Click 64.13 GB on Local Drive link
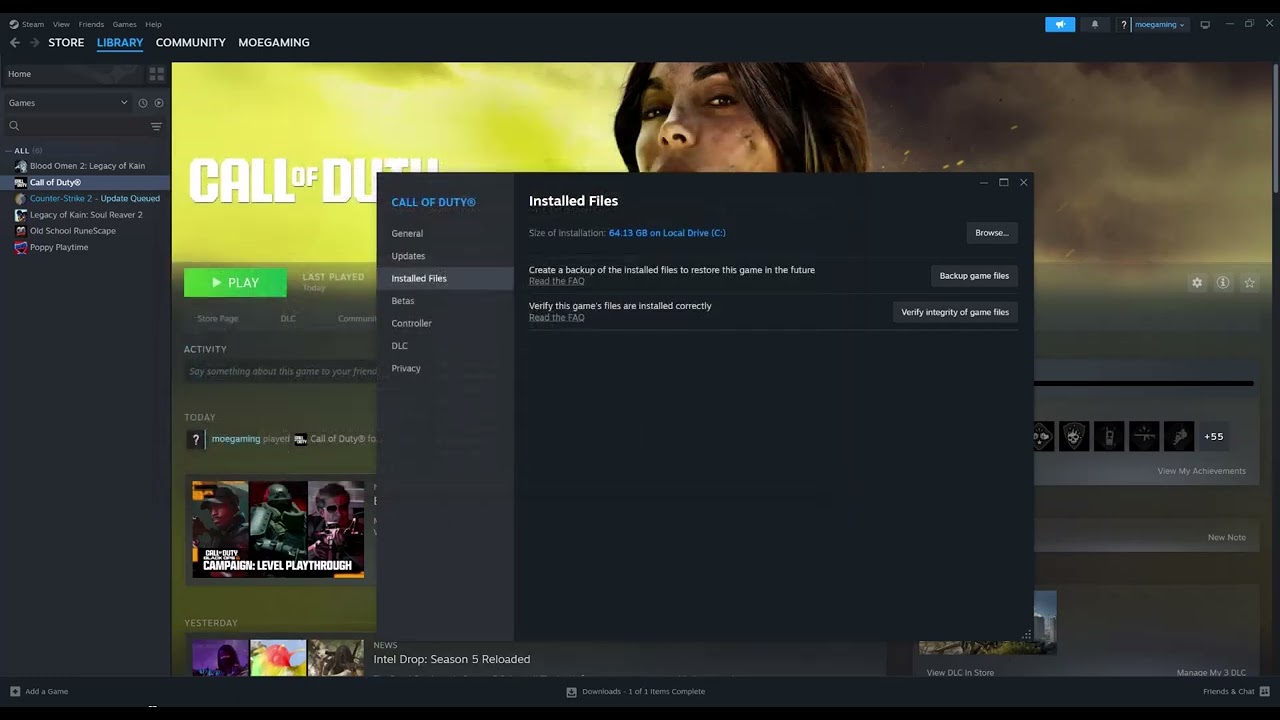The height and width of the screenshot is (720, 1280). coord(667,233)
